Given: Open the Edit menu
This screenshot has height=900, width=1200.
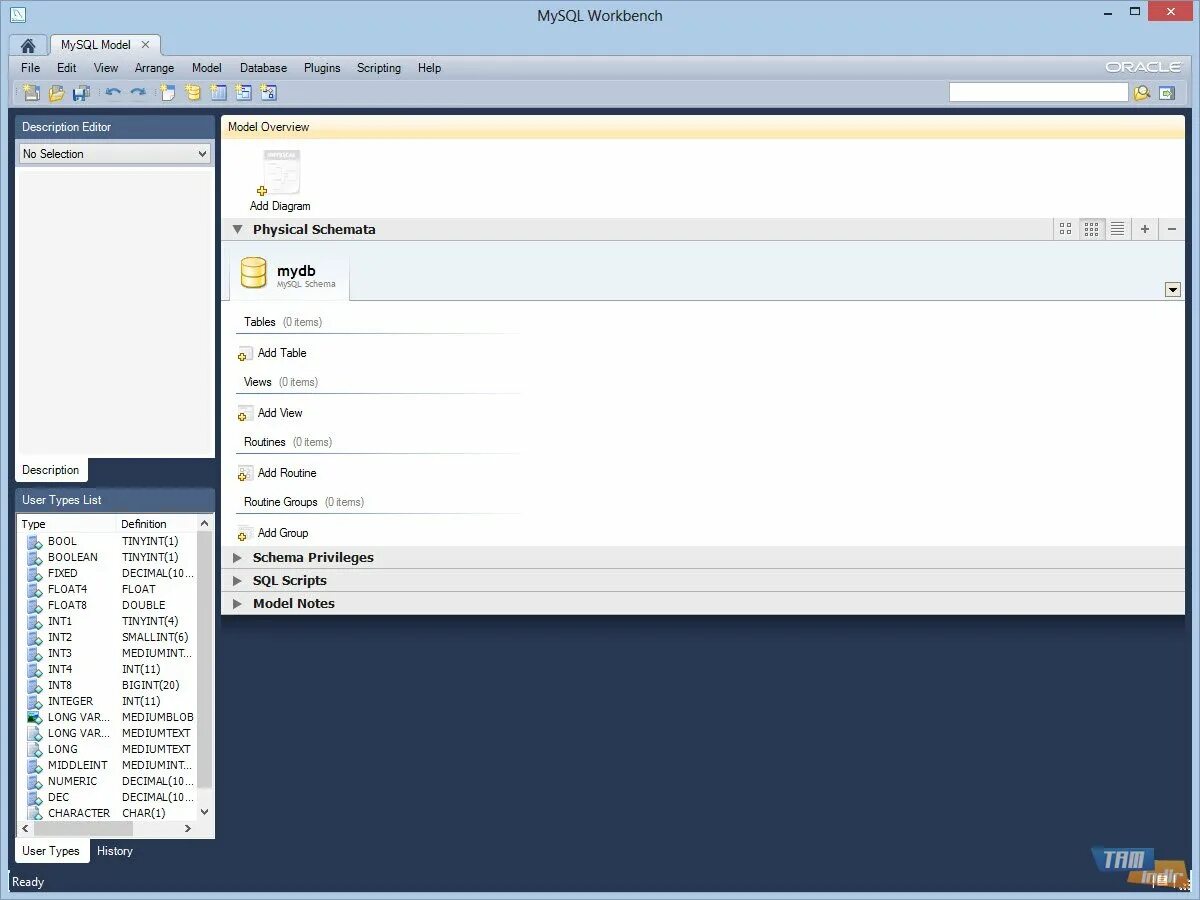Looking at the screenshot, I should click(66, 68).
